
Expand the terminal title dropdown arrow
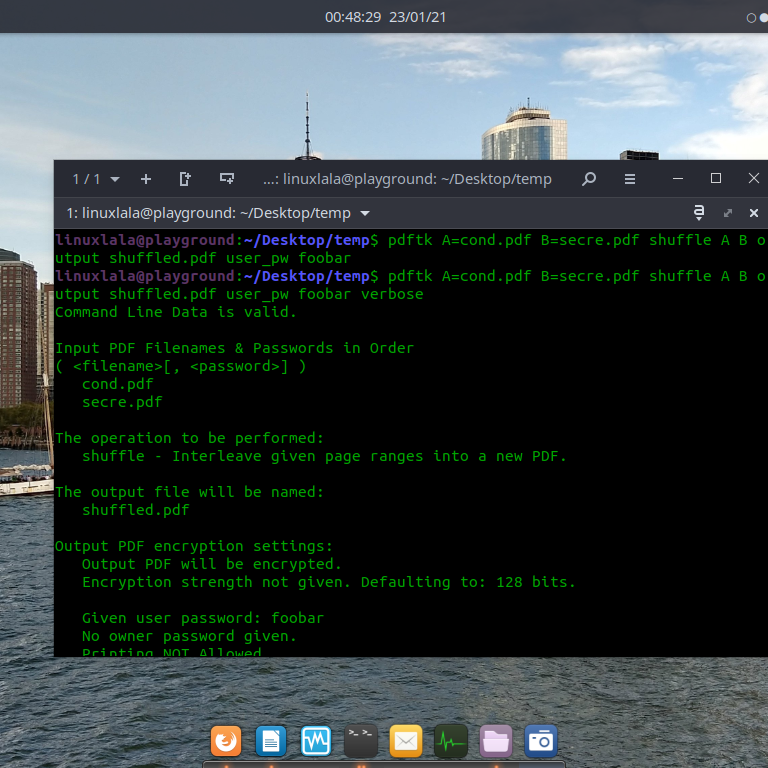pyautogui.click(x=365, y=213)
